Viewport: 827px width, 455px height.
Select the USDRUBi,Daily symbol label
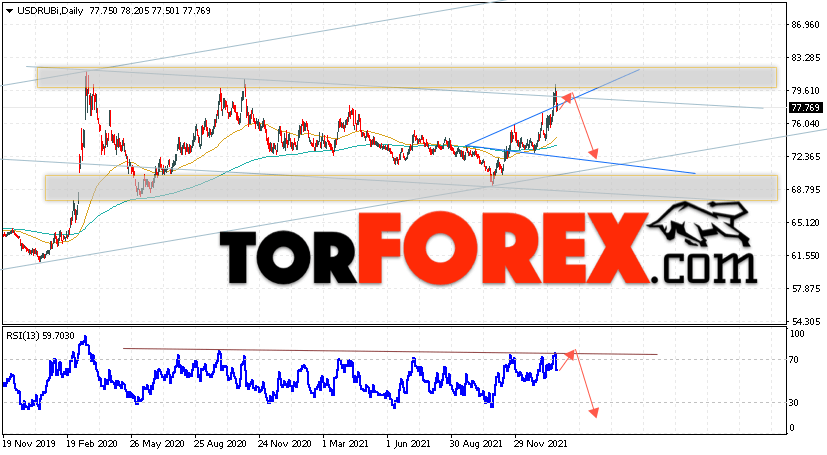[x=50, y=11]
